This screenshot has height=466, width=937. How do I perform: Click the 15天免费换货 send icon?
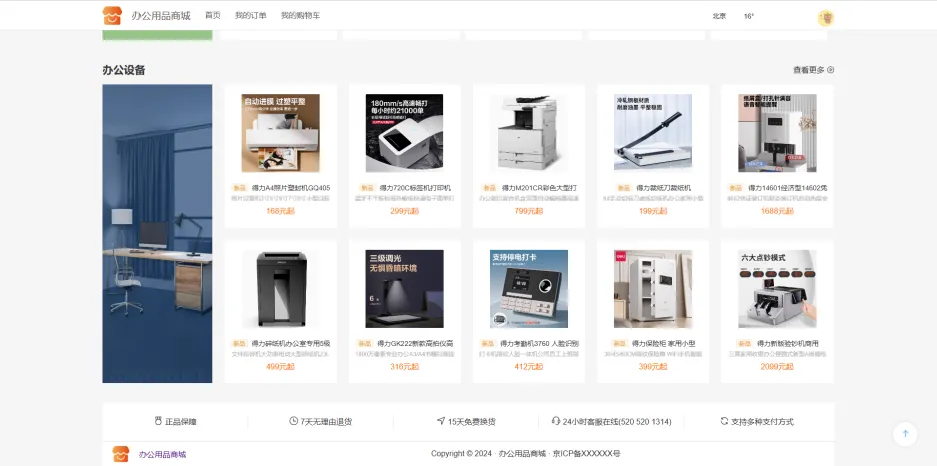tap(441, 421)
